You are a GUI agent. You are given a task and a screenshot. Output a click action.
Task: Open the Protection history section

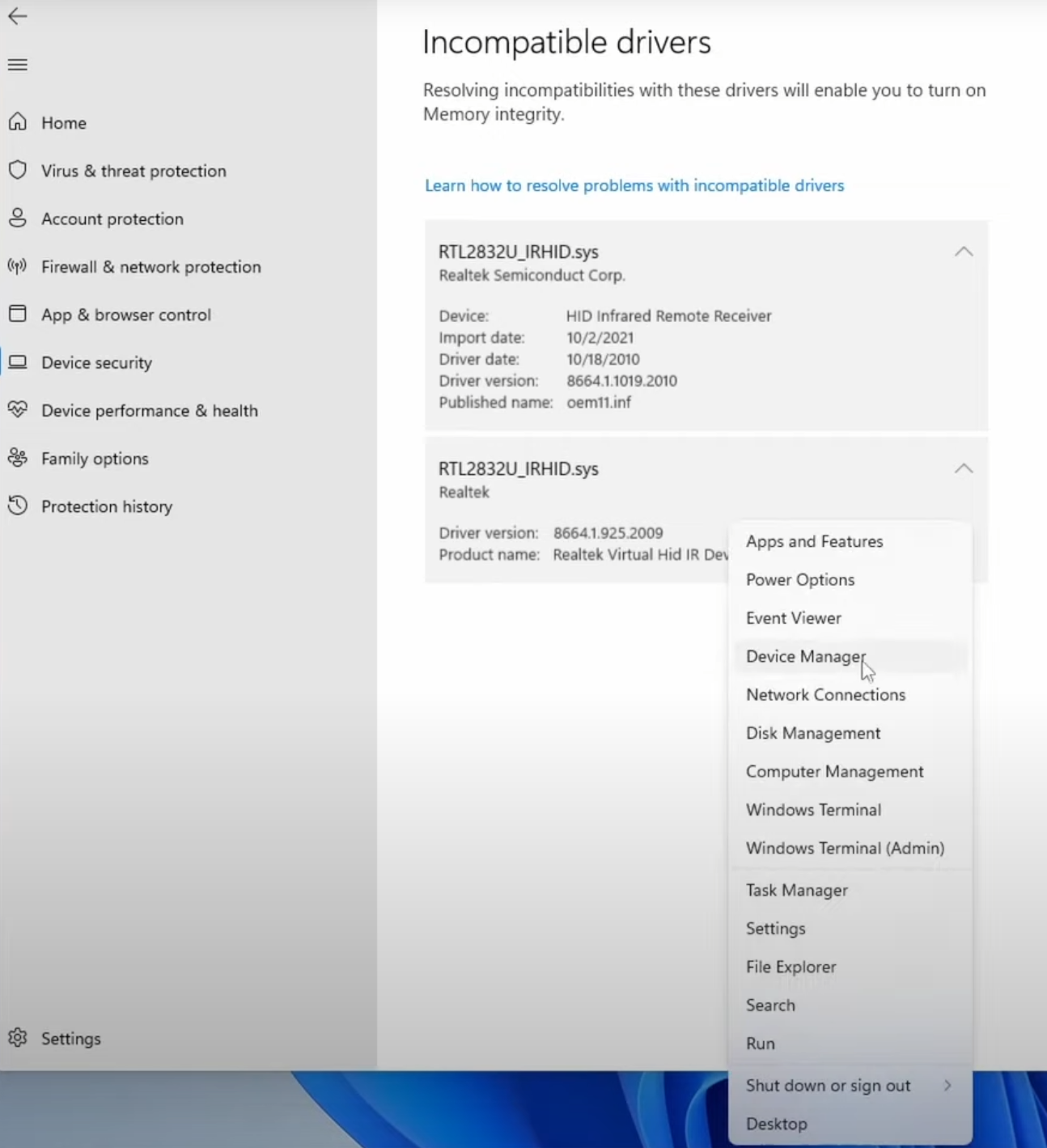(106, 506)
